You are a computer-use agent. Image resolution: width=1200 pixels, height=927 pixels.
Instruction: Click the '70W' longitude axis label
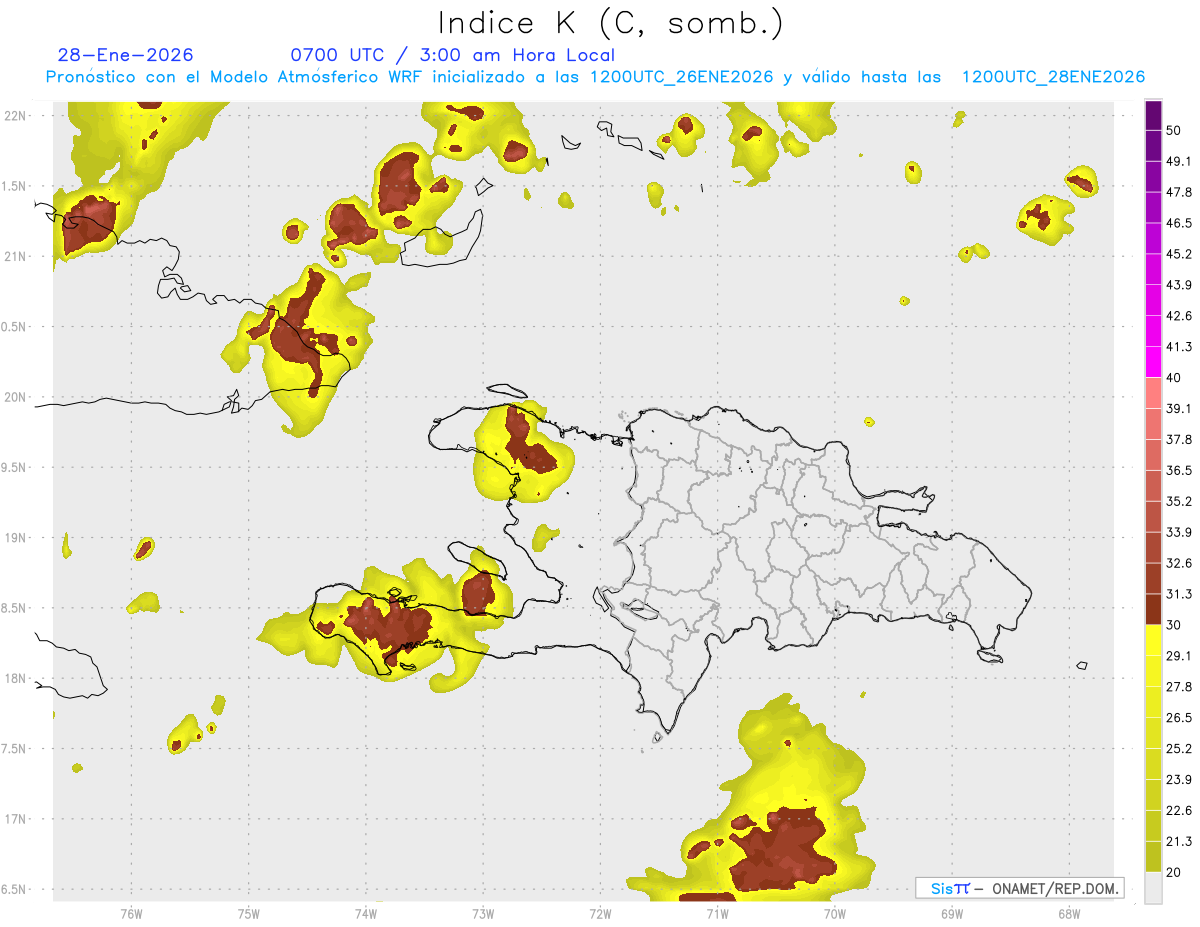click(835, 914)
